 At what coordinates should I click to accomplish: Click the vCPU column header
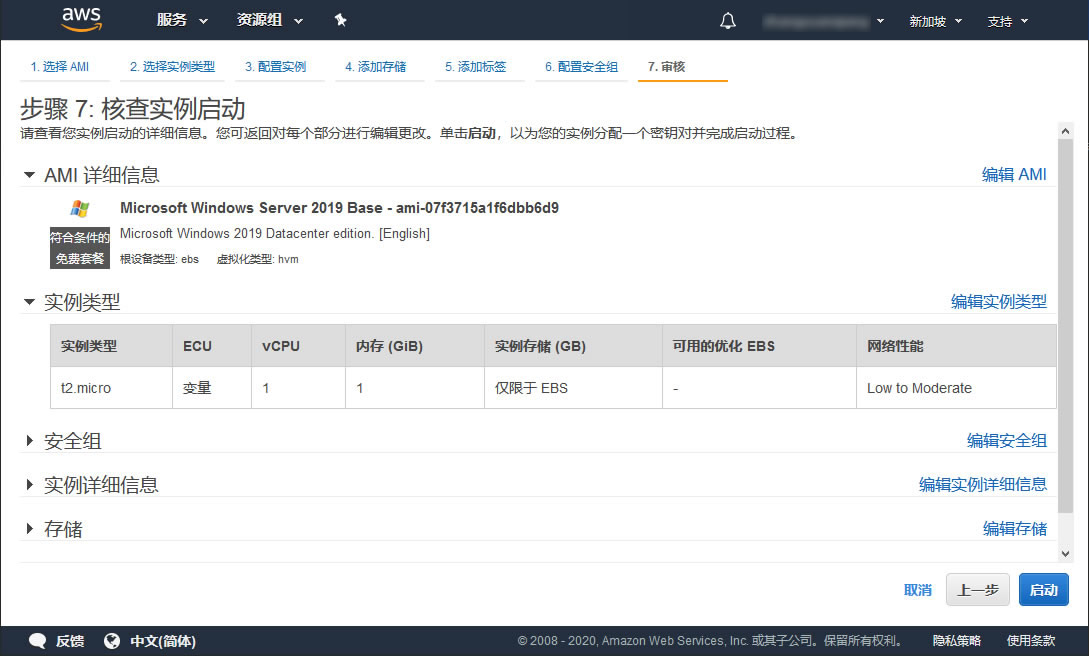[298, 346]
